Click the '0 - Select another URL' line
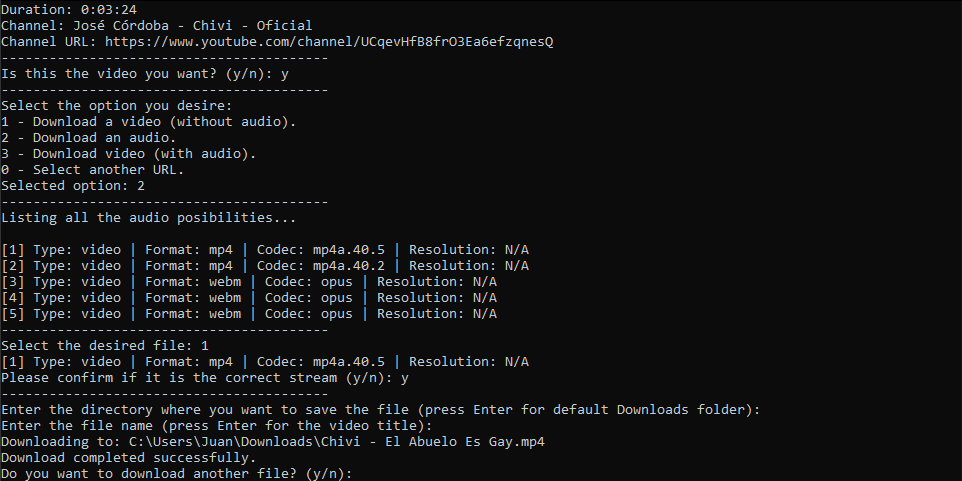The height and width of the screenshot is (481, 962). tap(93, 169)
